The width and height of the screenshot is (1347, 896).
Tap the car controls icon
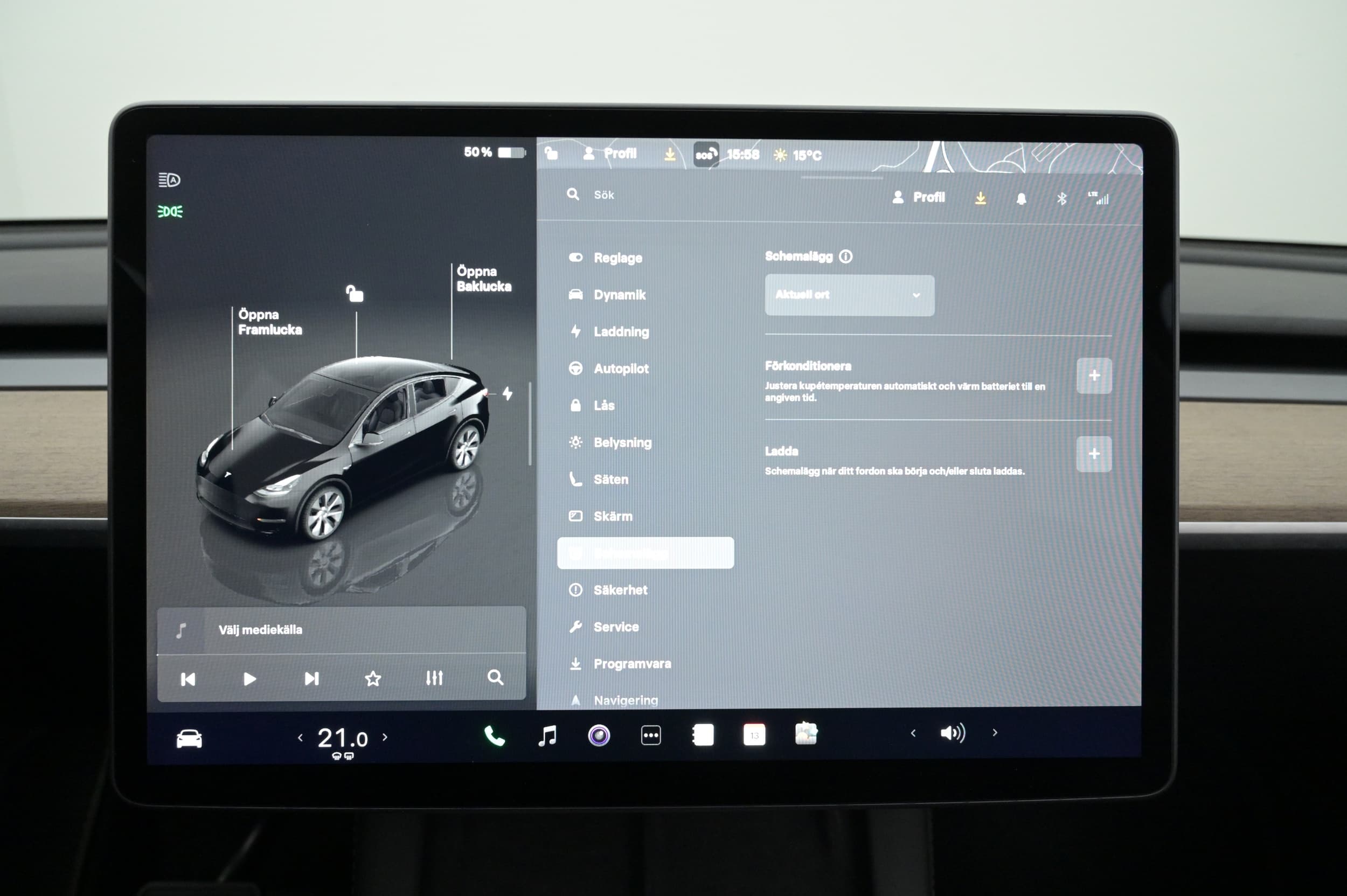click(x=189, y=739)
